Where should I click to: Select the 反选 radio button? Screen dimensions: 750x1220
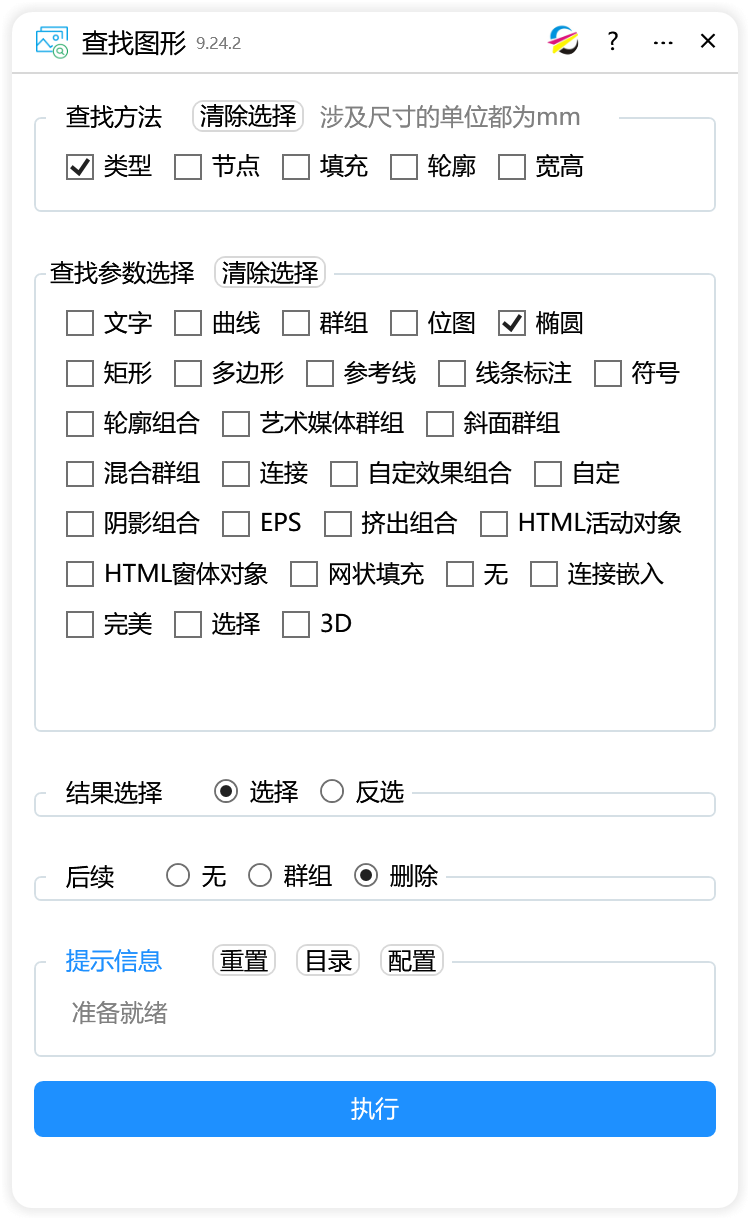tap(332, 792)
